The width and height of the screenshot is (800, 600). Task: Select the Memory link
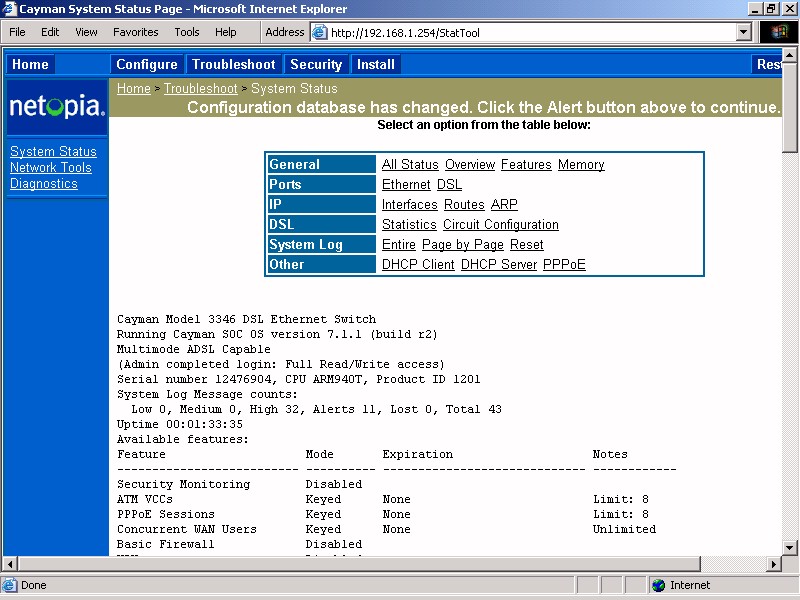581,164
